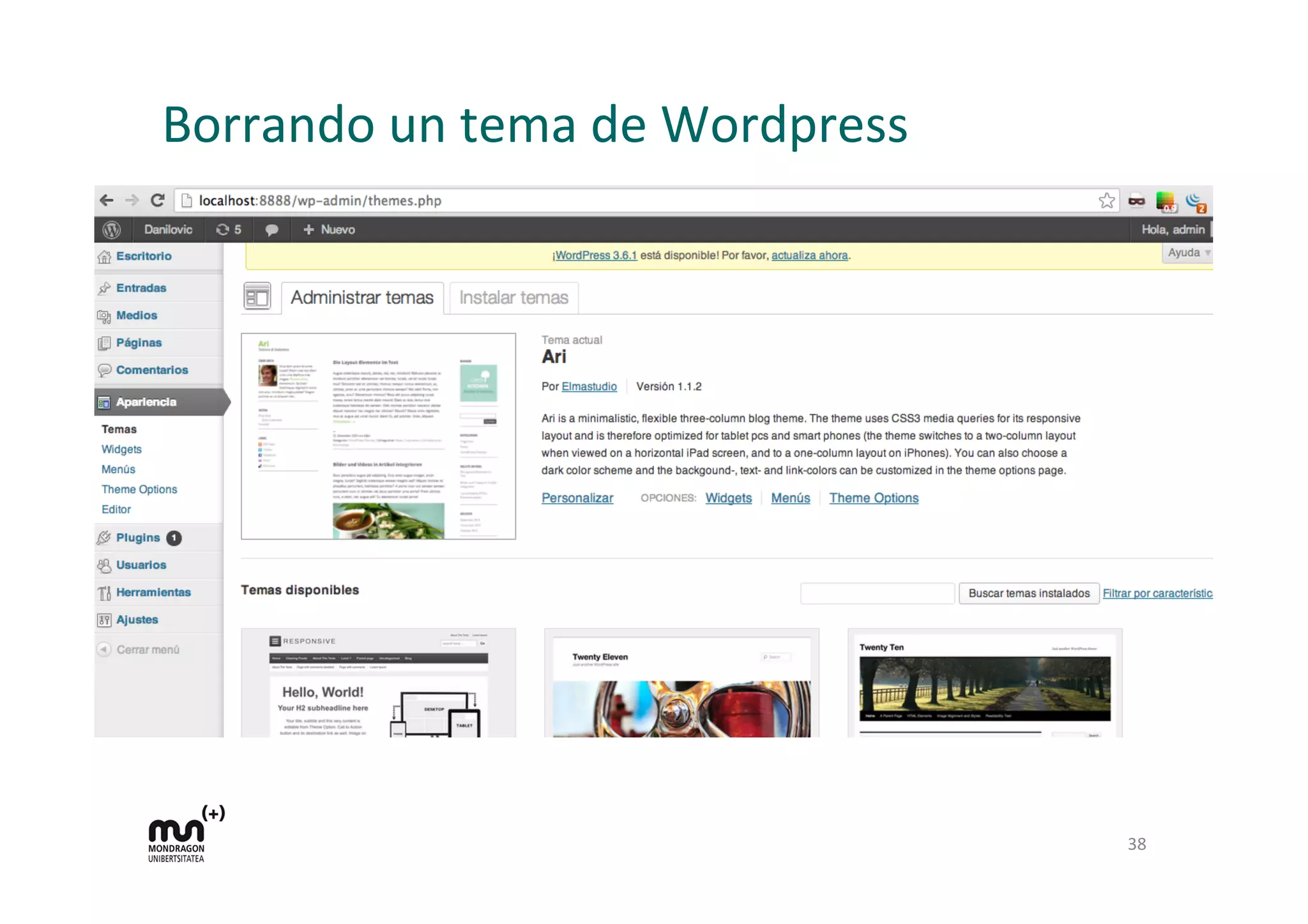This screenshot has width=1308, height=924.
Task: Switch to the Instalar temas tab
Action: (513, 298)
